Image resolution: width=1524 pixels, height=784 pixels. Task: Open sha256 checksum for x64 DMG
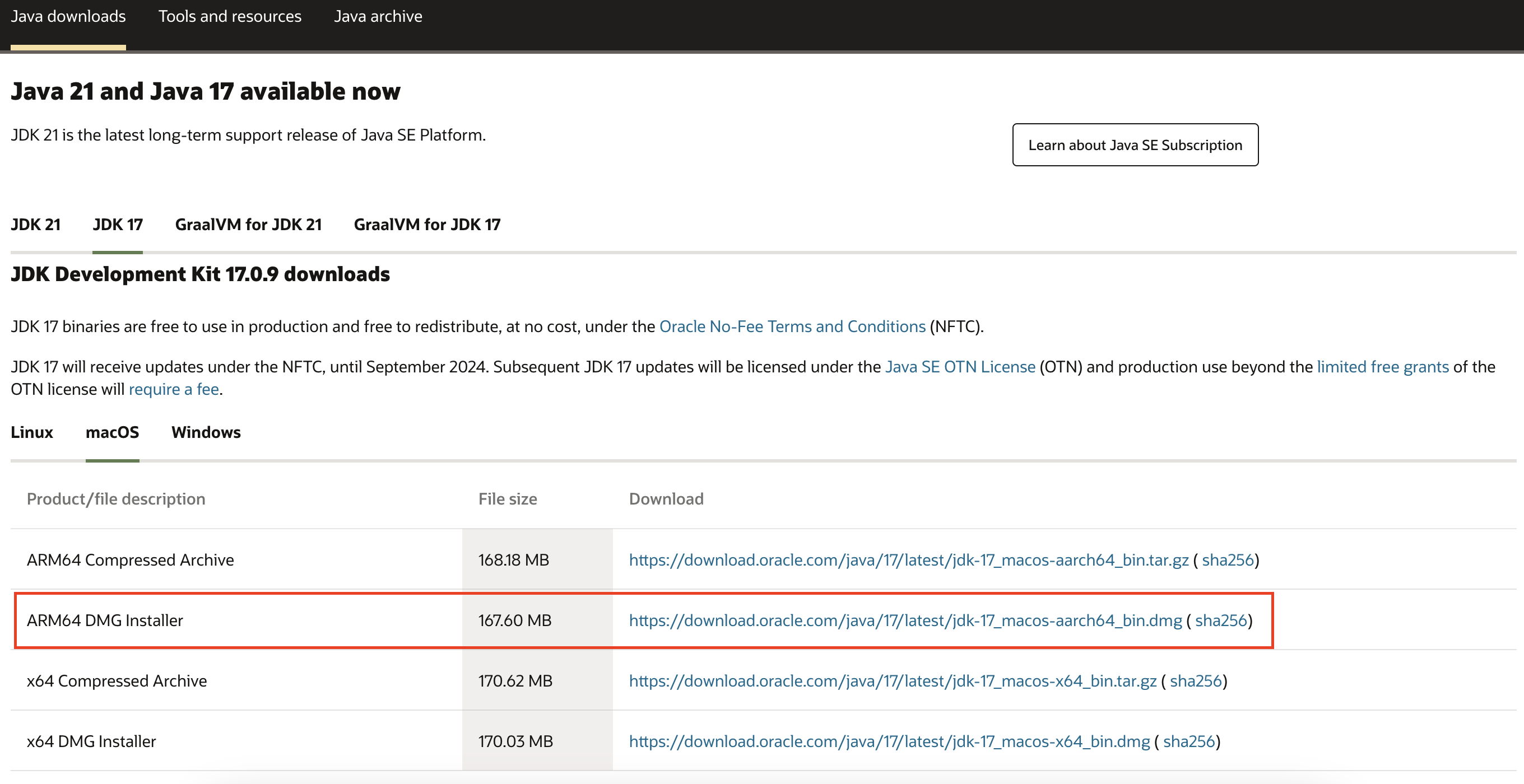(1188, 741)
